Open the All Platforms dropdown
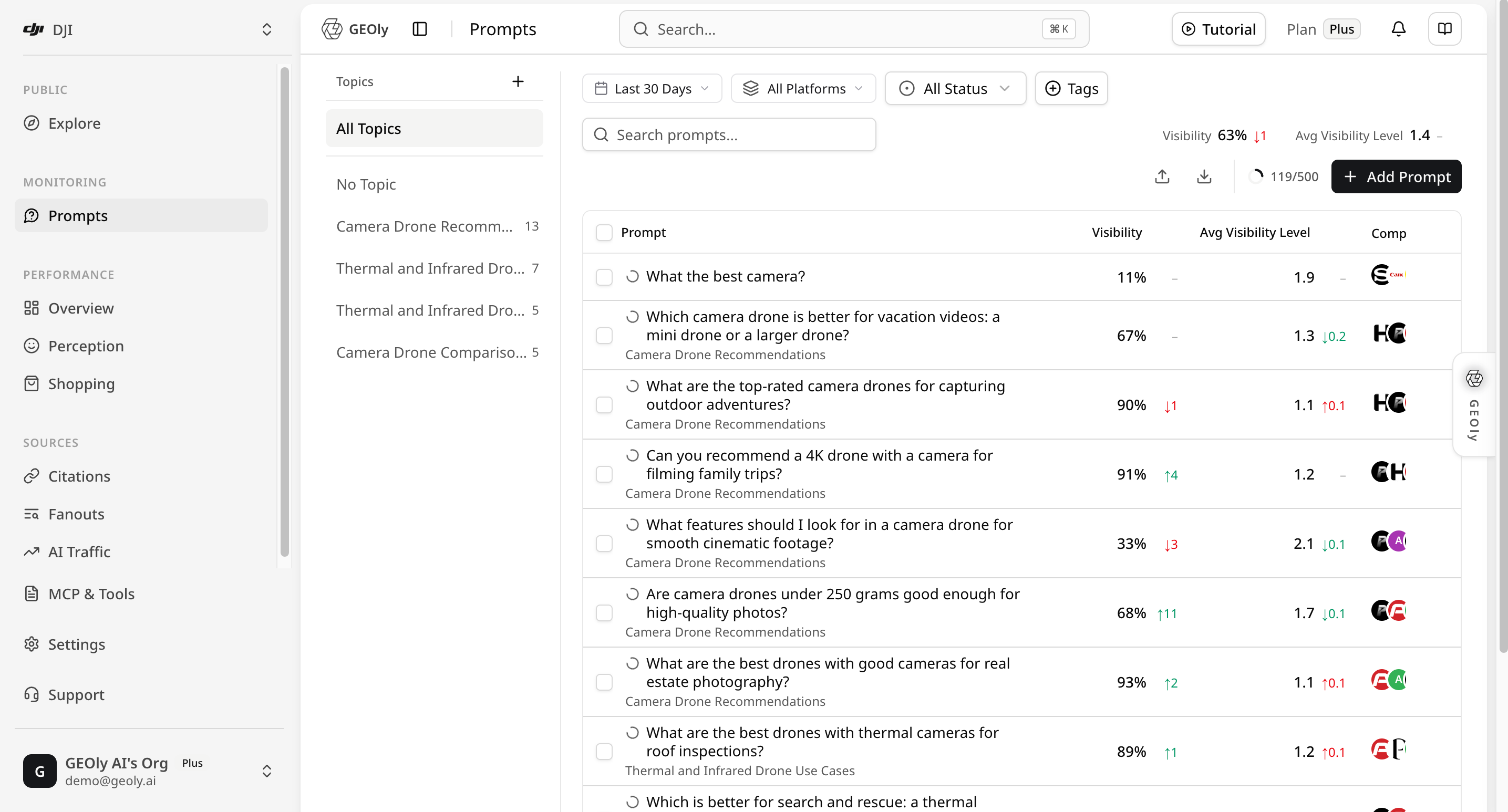 click(803, 88)
